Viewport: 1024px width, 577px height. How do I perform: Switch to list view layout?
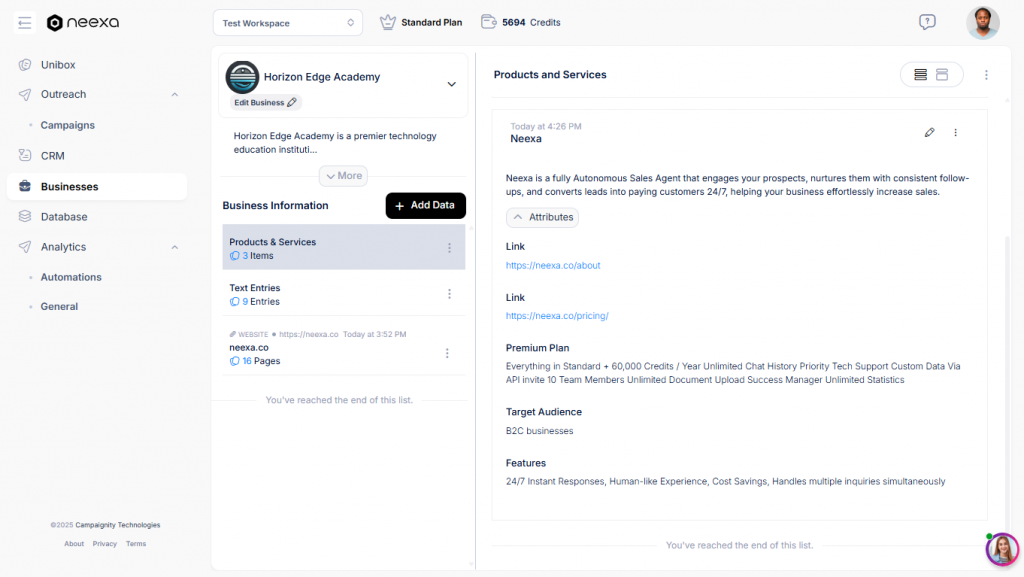[920, 75]
